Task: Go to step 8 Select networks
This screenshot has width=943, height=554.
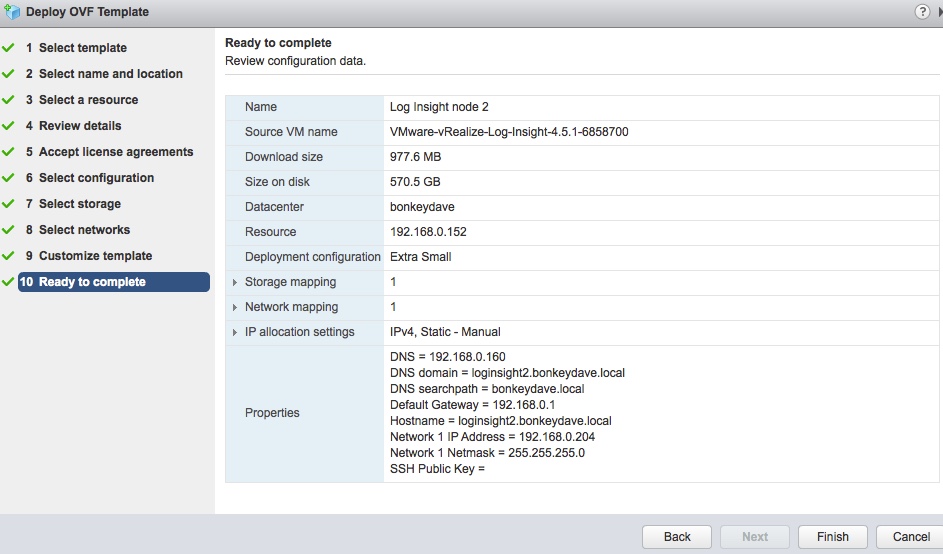Action: pyautogui.click(x=78, y=230)
